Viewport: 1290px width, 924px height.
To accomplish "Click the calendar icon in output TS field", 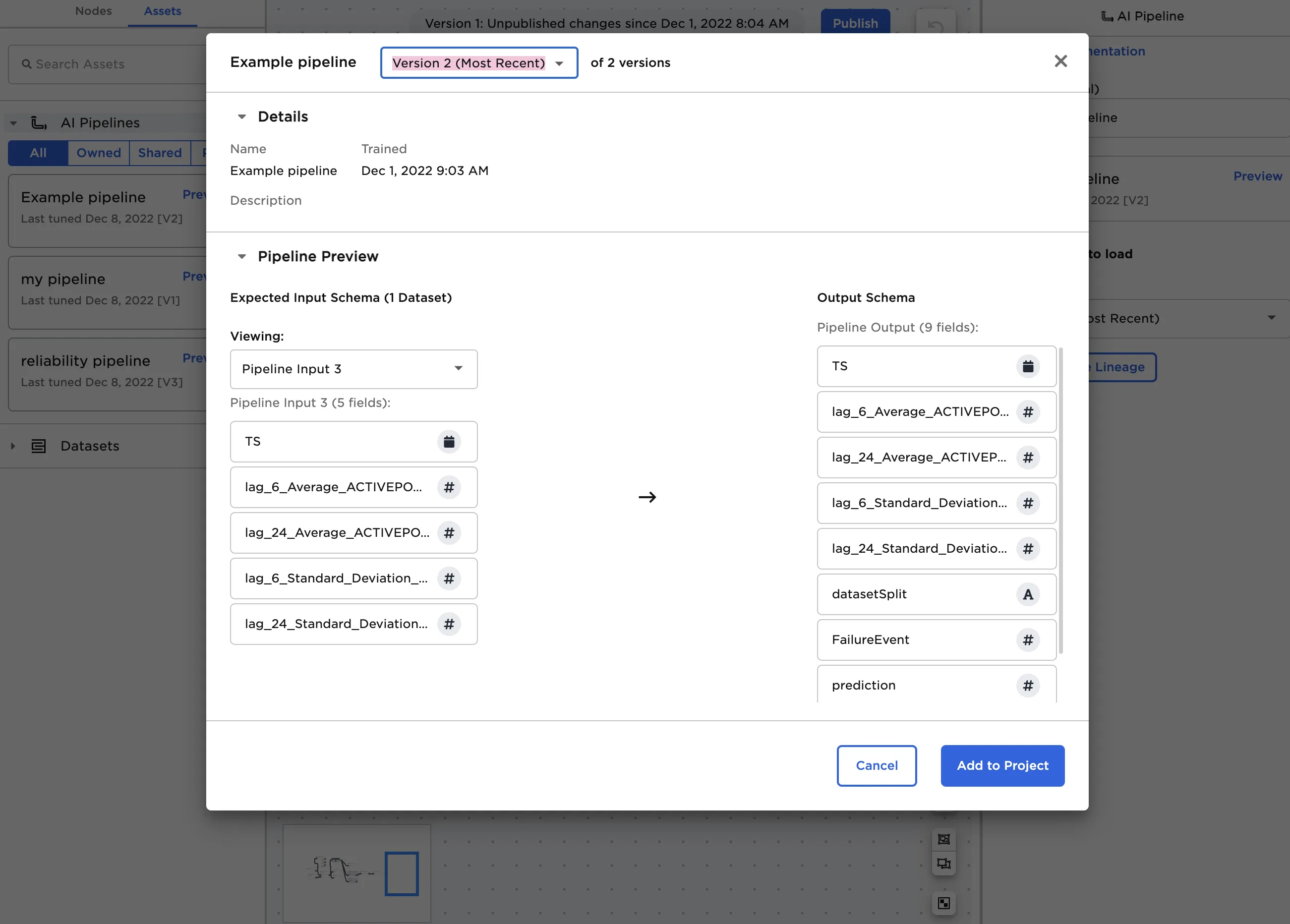I will click(1028, 366).
